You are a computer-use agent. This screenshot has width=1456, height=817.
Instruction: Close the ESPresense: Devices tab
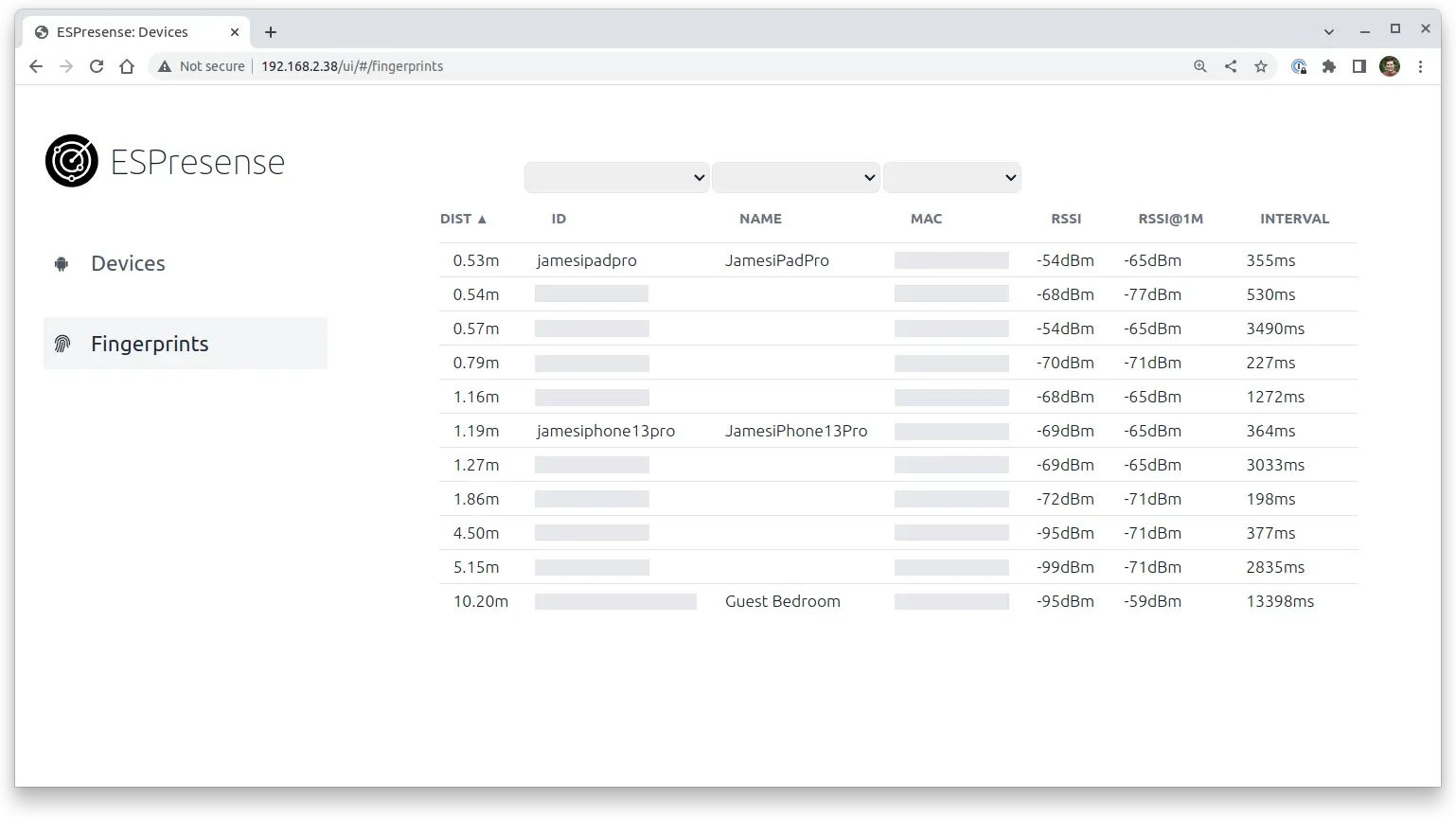[235, 32]
